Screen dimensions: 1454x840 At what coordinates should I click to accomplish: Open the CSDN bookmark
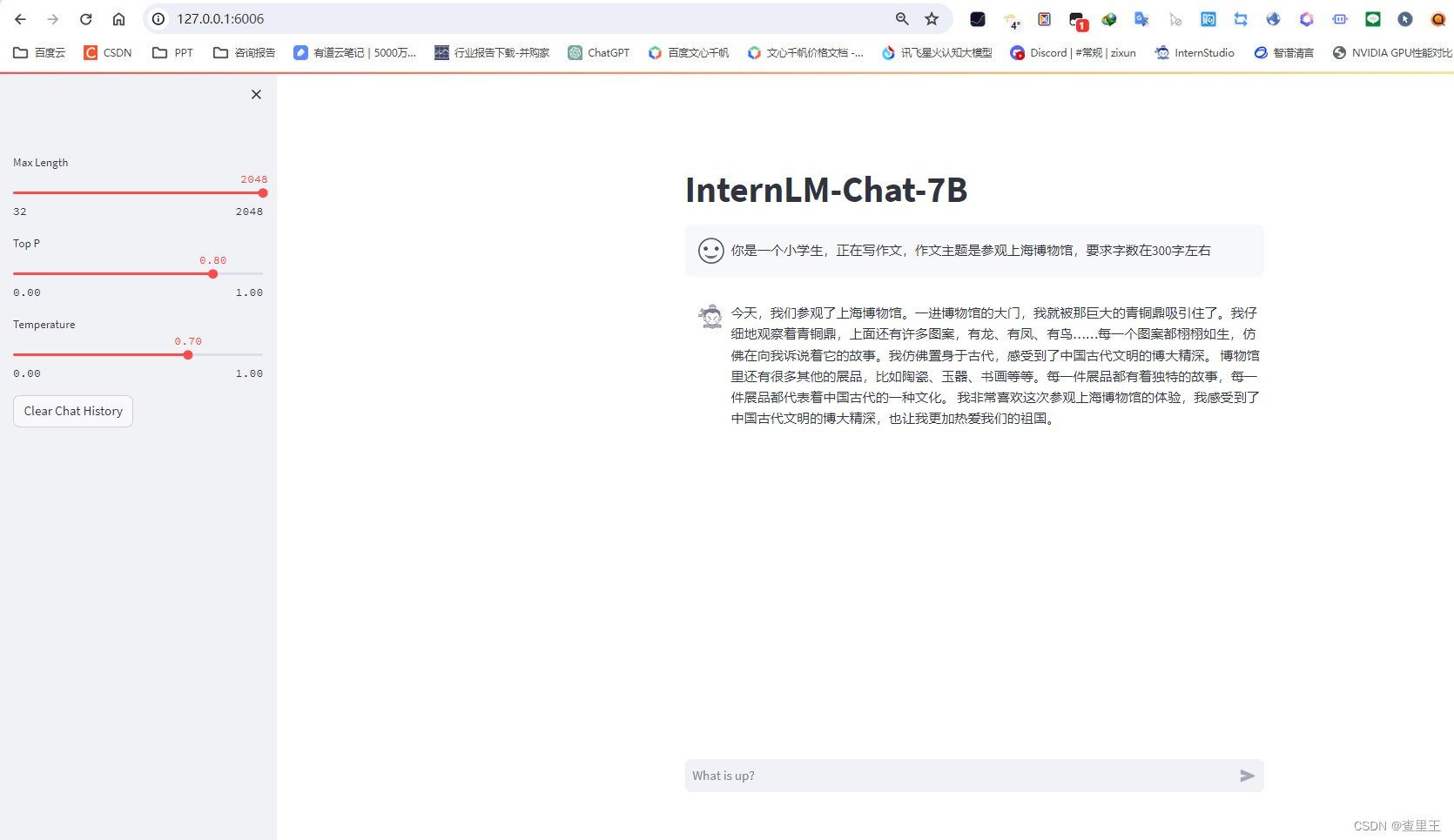[x=108, y=53]
